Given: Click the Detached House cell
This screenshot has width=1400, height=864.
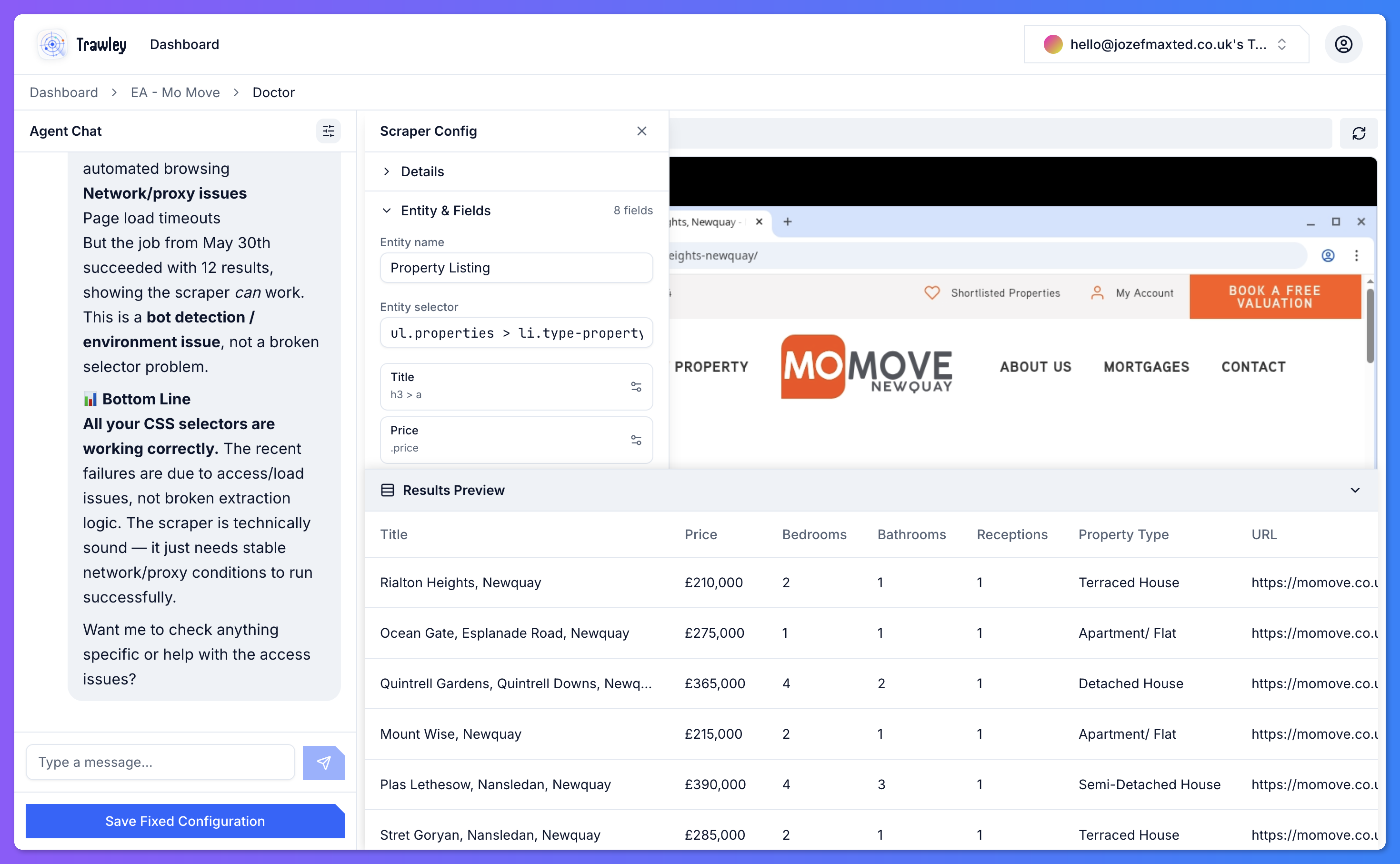Looking at the screenshot, I should tap(1130, 684).
